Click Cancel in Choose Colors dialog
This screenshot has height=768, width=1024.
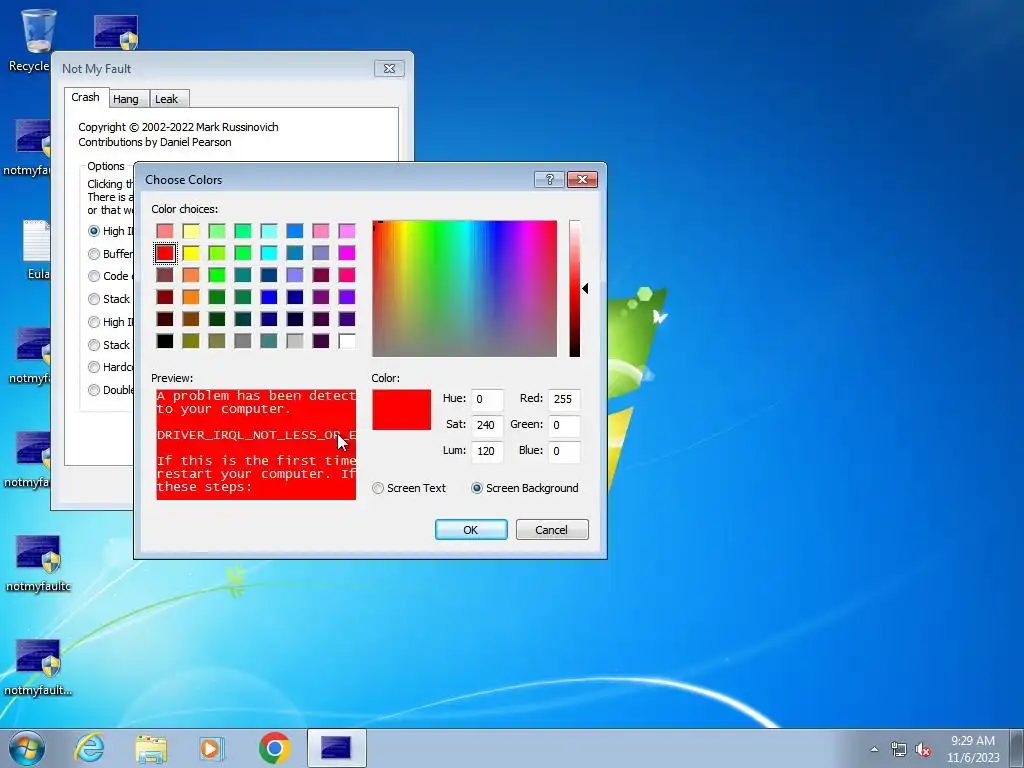(x=552, y=530)
